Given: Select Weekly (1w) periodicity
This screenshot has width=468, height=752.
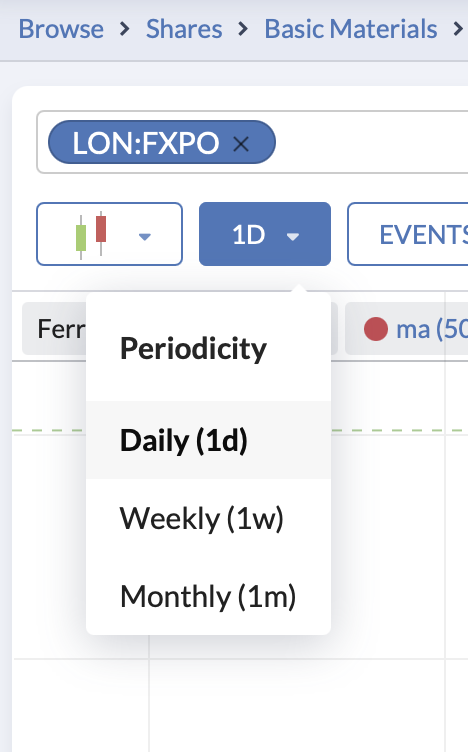Looking at the screenshot, I should 208,518.
